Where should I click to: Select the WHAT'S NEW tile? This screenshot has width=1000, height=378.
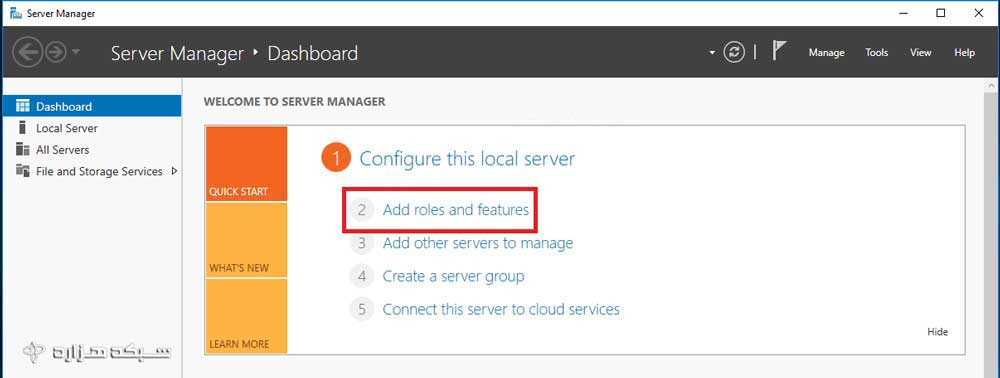click(246, 240)
